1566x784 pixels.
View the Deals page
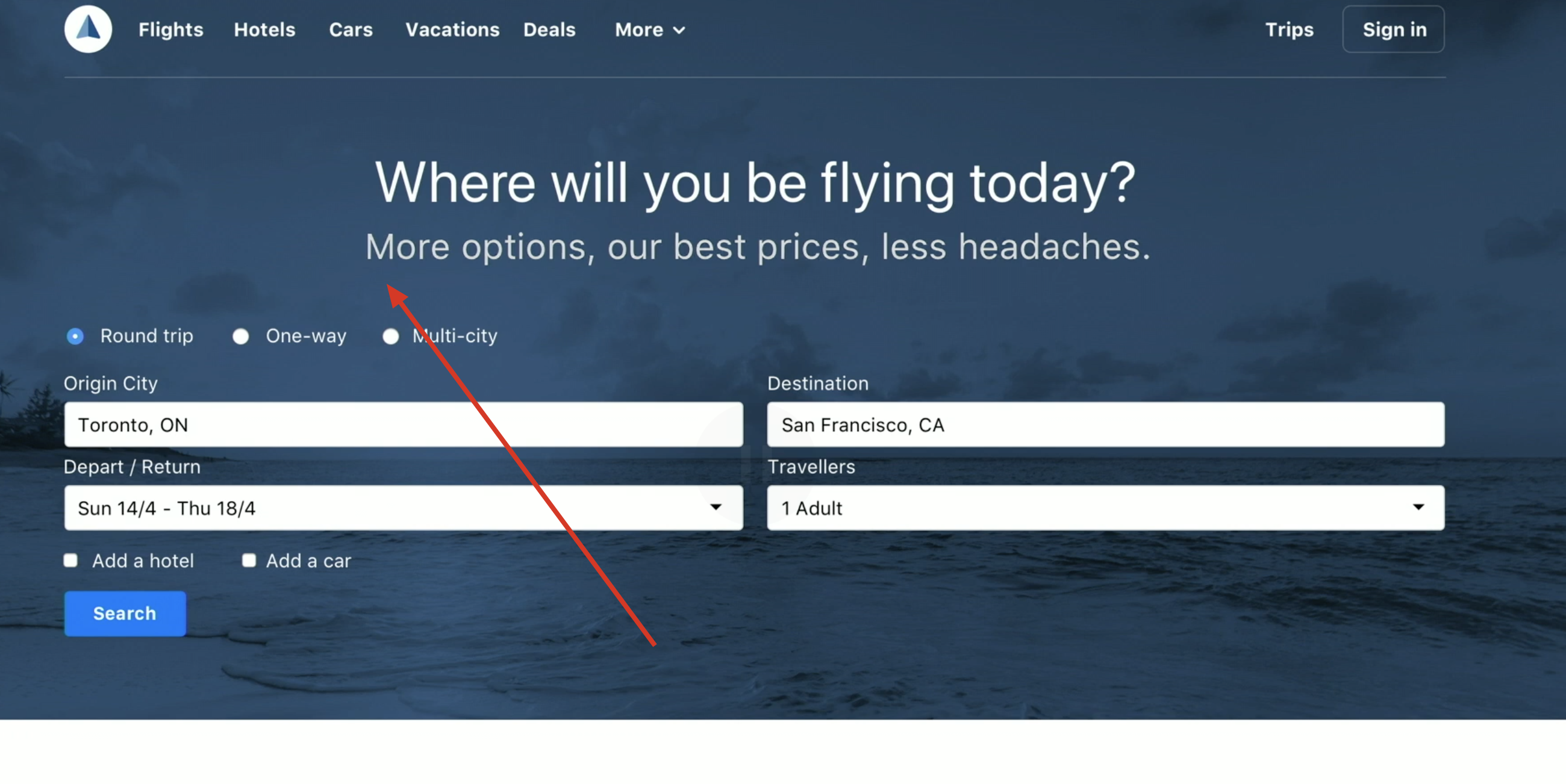coord(549,30)
